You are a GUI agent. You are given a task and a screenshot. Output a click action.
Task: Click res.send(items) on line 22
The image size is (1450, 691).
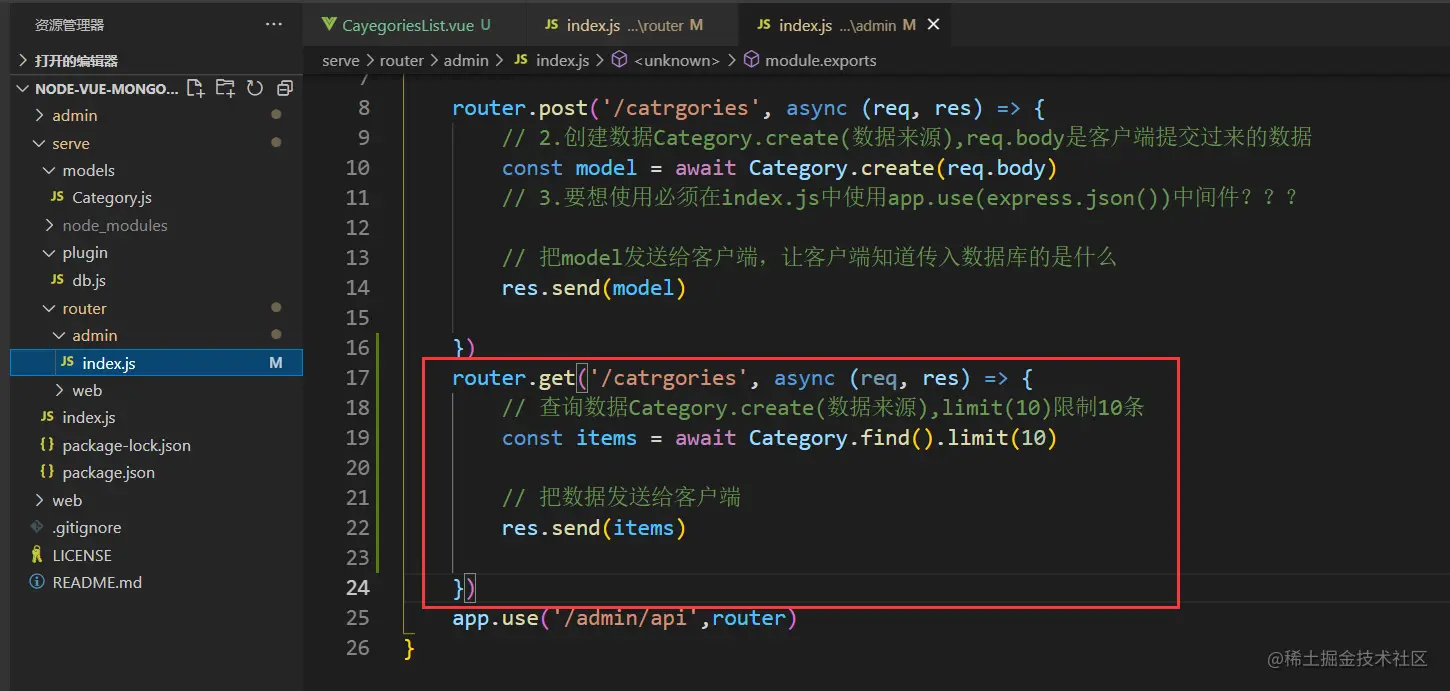[594, 528]
